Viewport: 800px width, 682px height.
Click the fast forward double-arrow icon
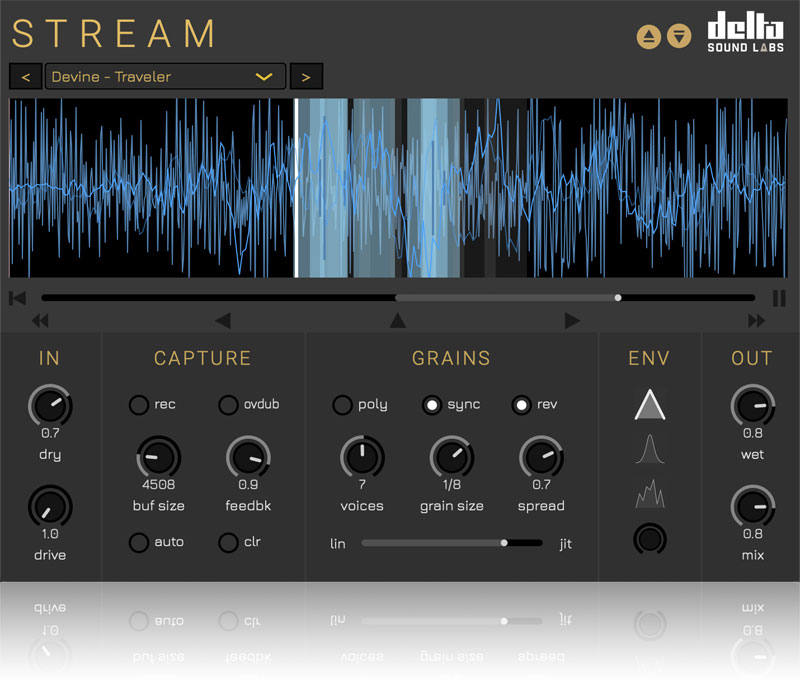pyautogui.click(x=756, y=321)
